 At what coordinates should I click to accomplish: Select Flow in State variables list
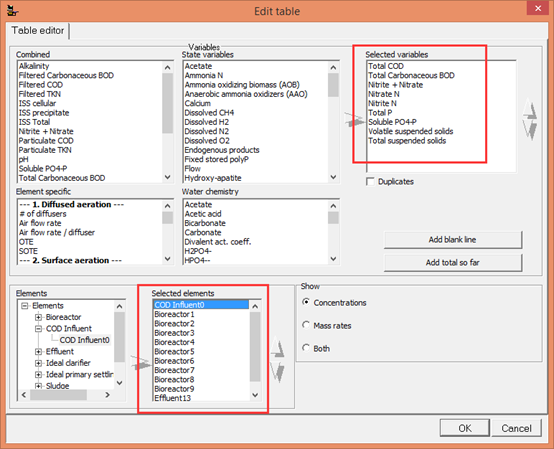point(193,169)
